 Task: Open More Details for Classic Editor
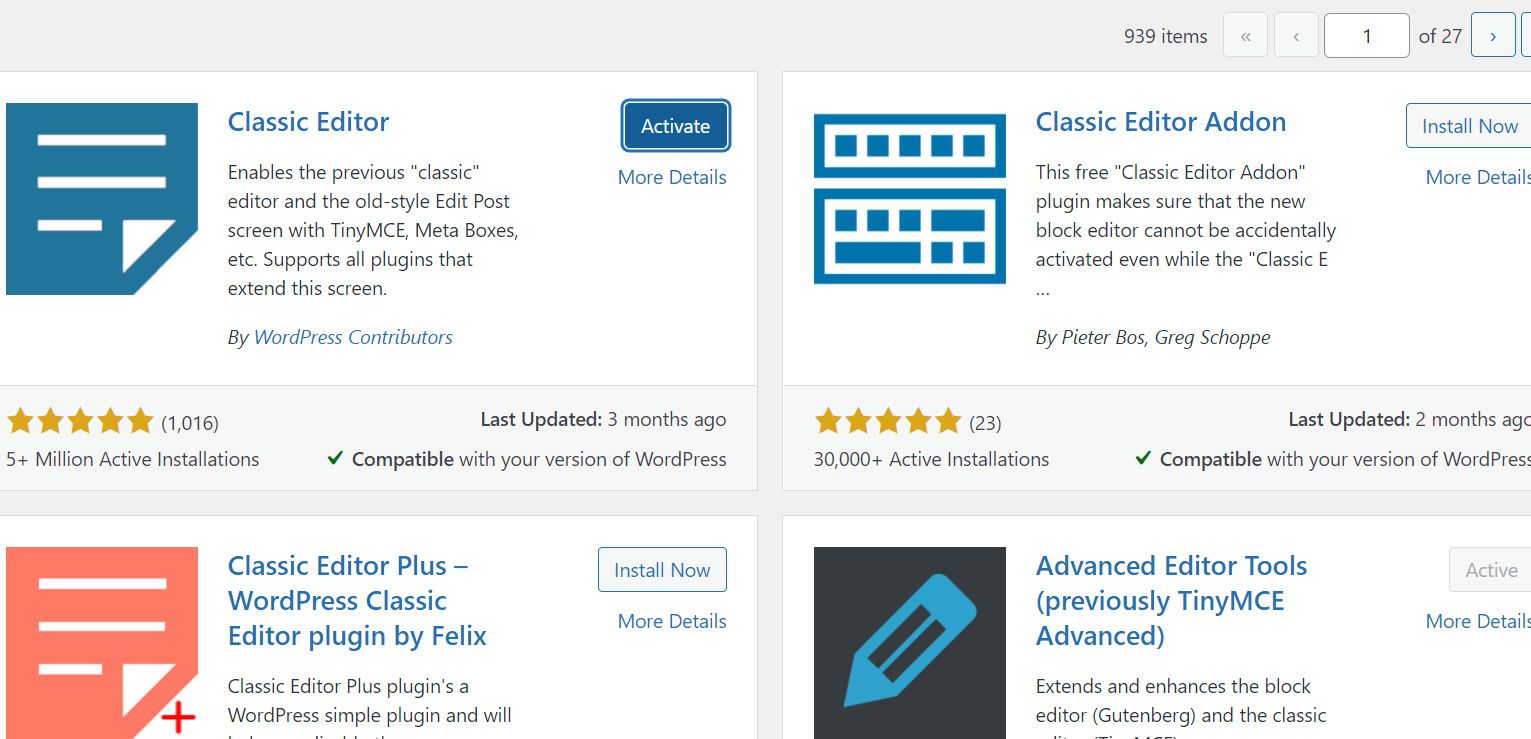(671, 177)
